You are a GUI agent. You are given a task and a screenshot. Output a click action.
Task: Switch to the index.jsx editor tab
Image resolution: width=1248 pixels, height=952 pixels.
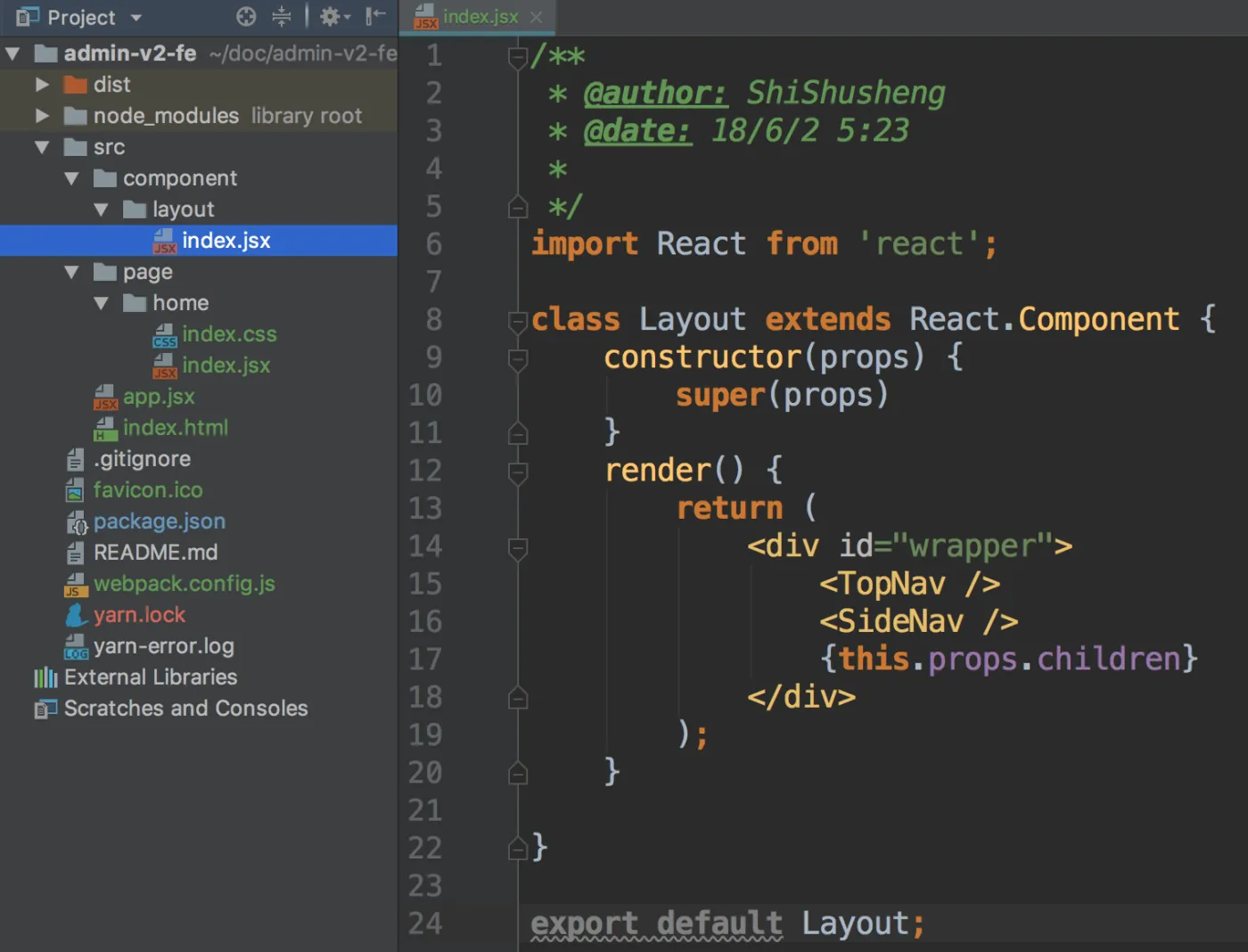coord(479,17)
